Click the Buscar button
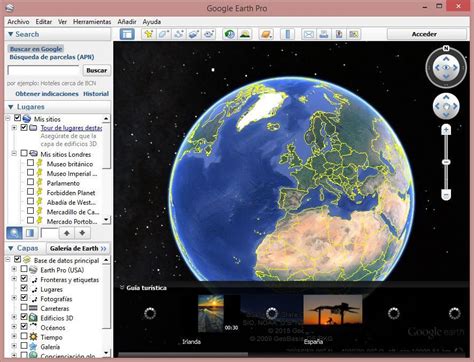The image size is (474, 362). click(97, 70)
